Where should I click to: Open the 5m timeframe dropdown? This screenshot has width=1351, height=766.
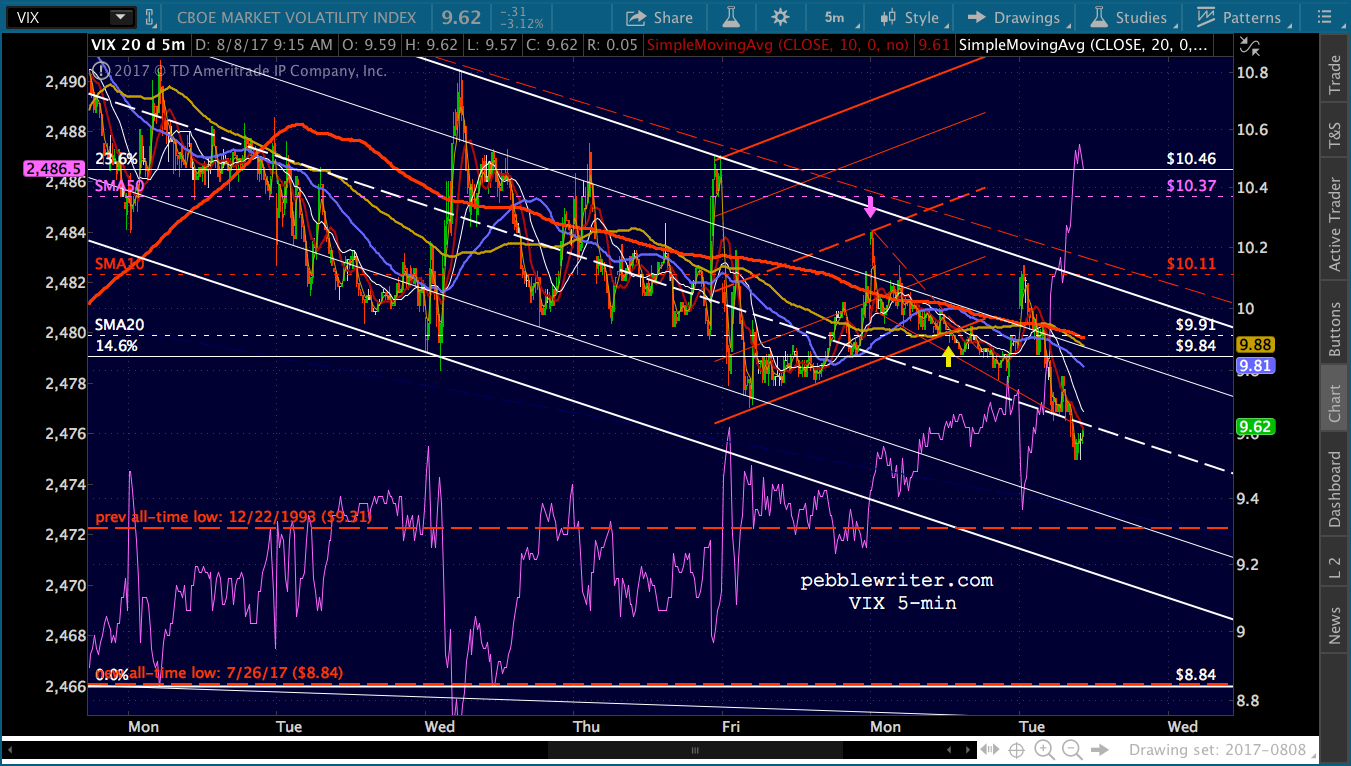coord(838,17)
